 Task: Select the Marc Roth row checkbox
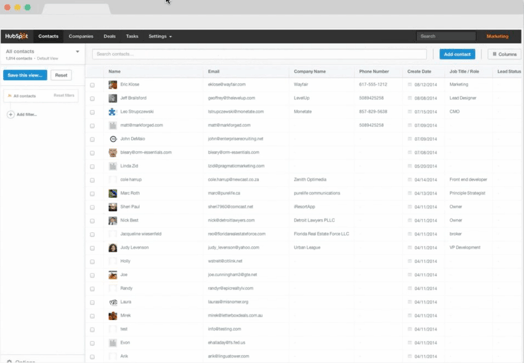tap(92, 194)
